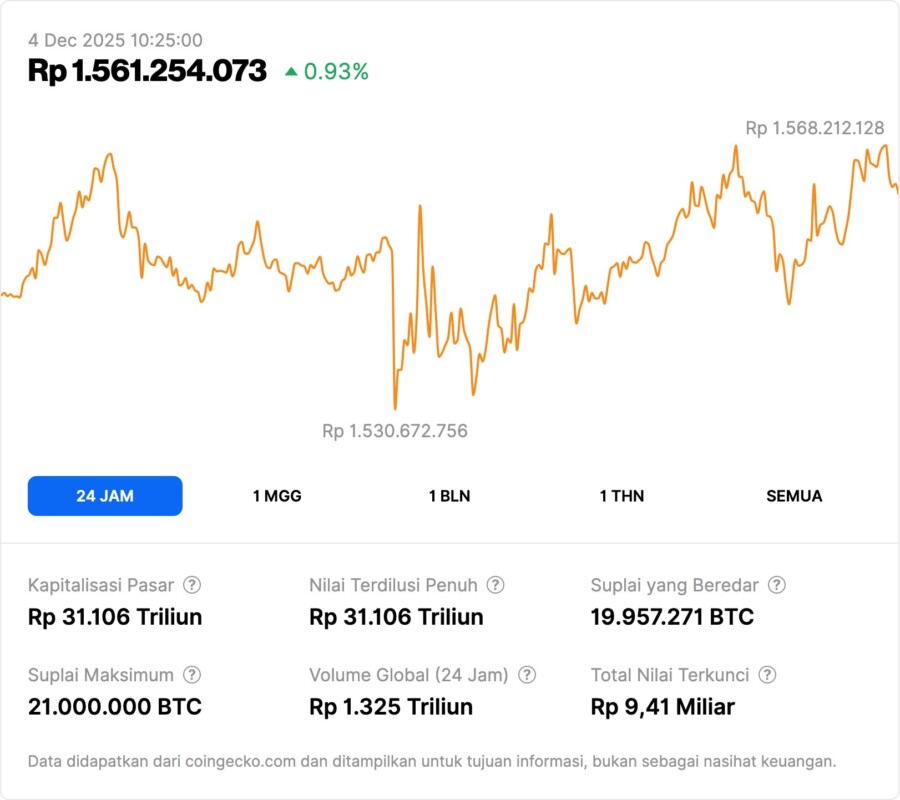Choose the 1 BLN time range
This screenshot has height=800, width=900.
click(449, 496)
